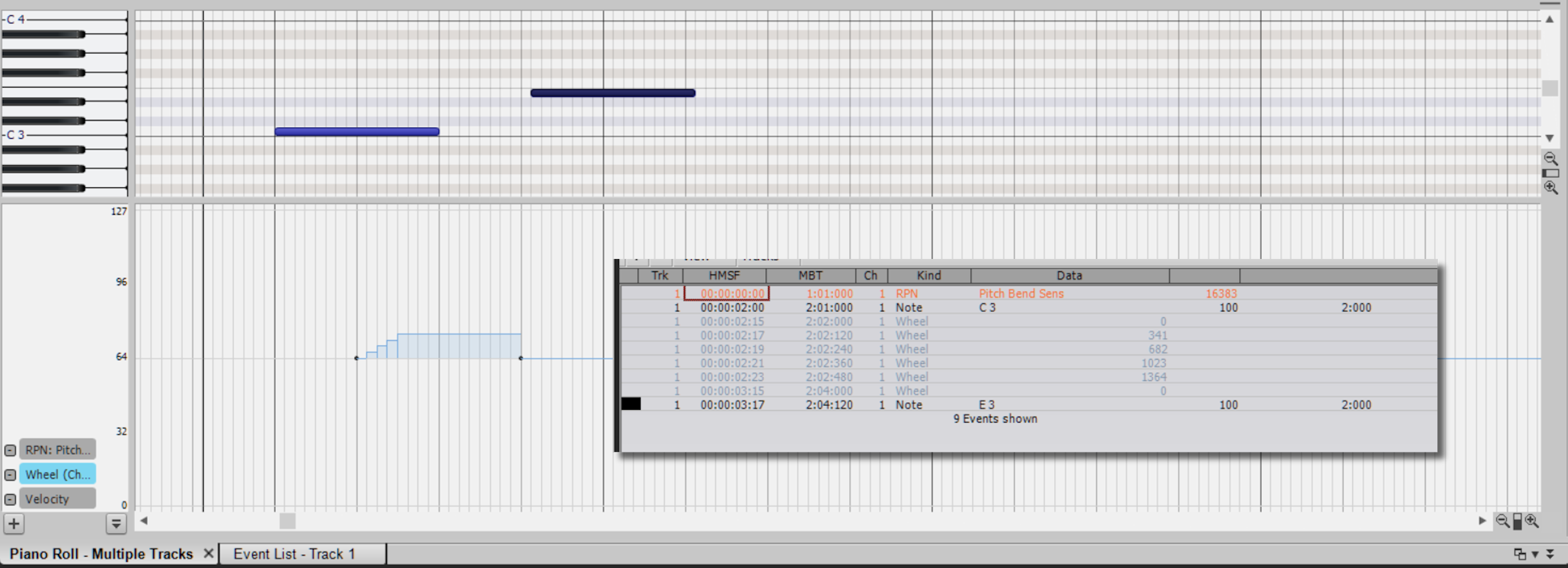Select the Velocity controller lane label

coord(58,499)
